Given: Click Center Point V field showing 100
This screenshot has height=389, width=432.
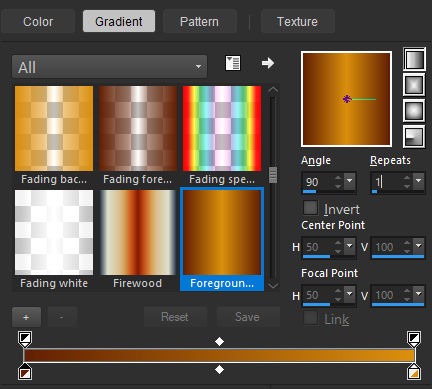Looking at the screenshot, I should click(387, 247).
